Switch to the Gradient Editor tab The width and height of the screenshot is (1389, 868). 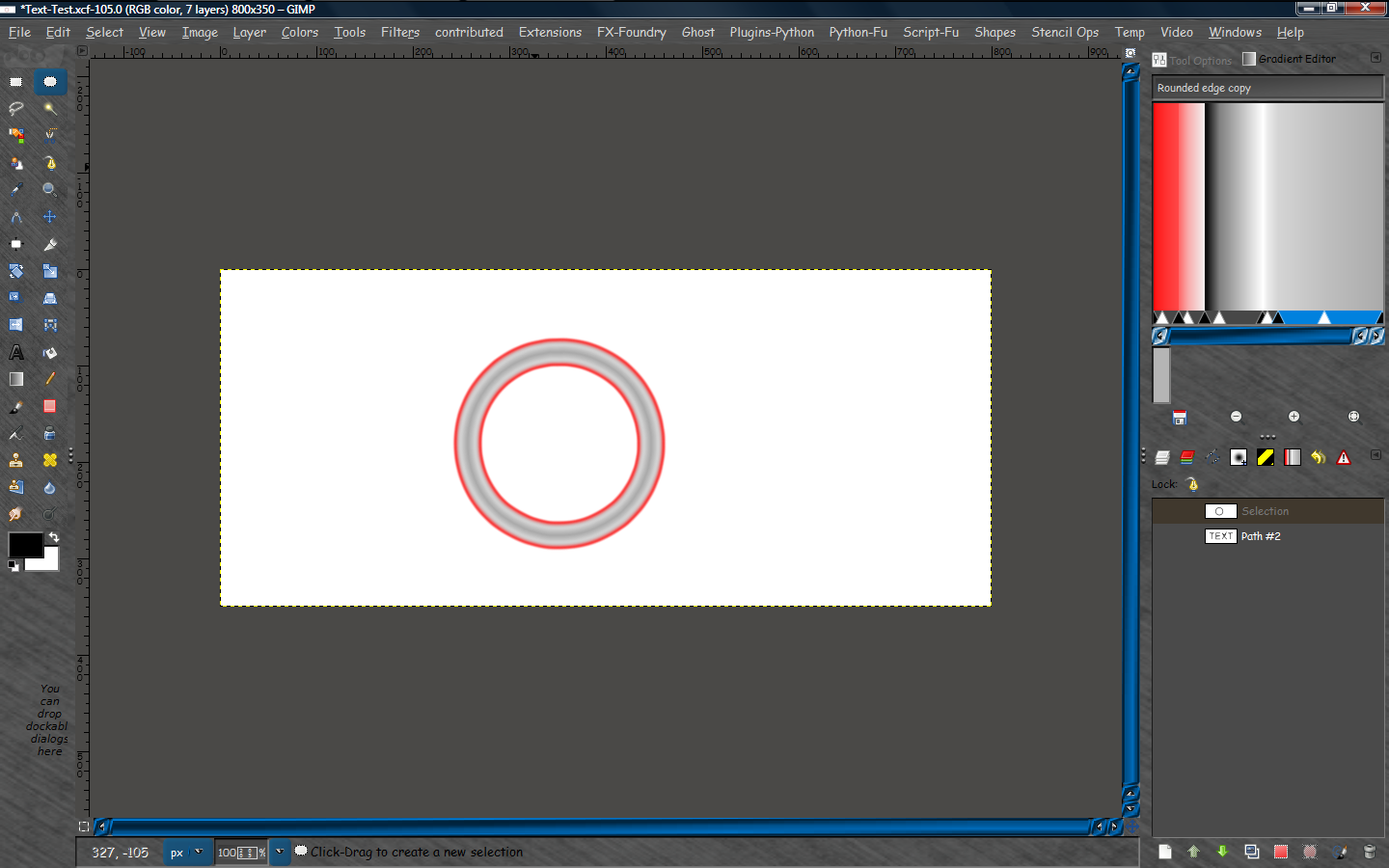point(1290,59)
